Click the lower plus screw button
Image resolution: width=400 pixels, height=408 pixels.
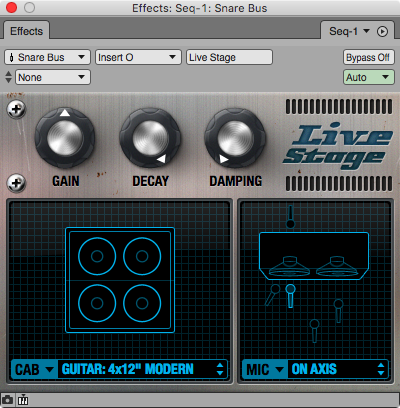pyautogui.click(x=16, y=183)
